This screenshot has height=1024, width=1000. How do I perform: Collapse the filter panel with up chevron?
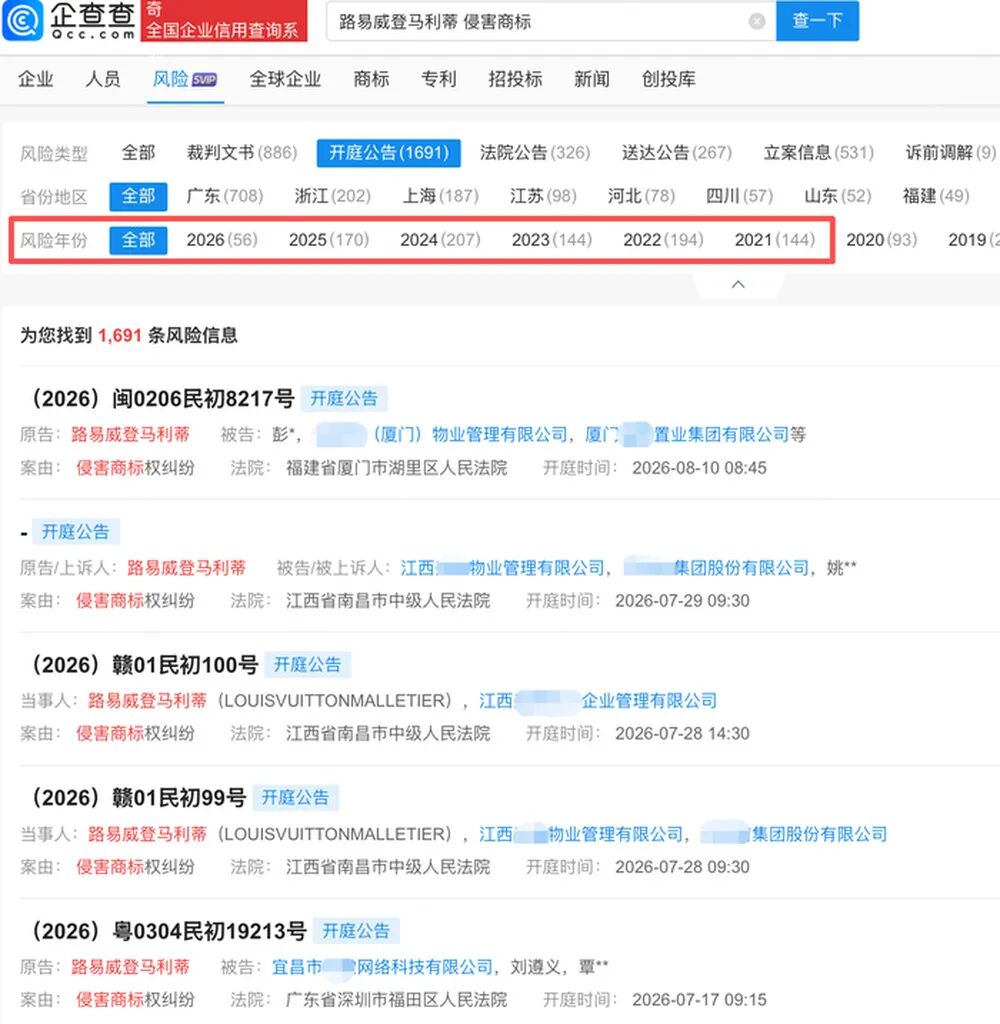[x=738, y=284]
